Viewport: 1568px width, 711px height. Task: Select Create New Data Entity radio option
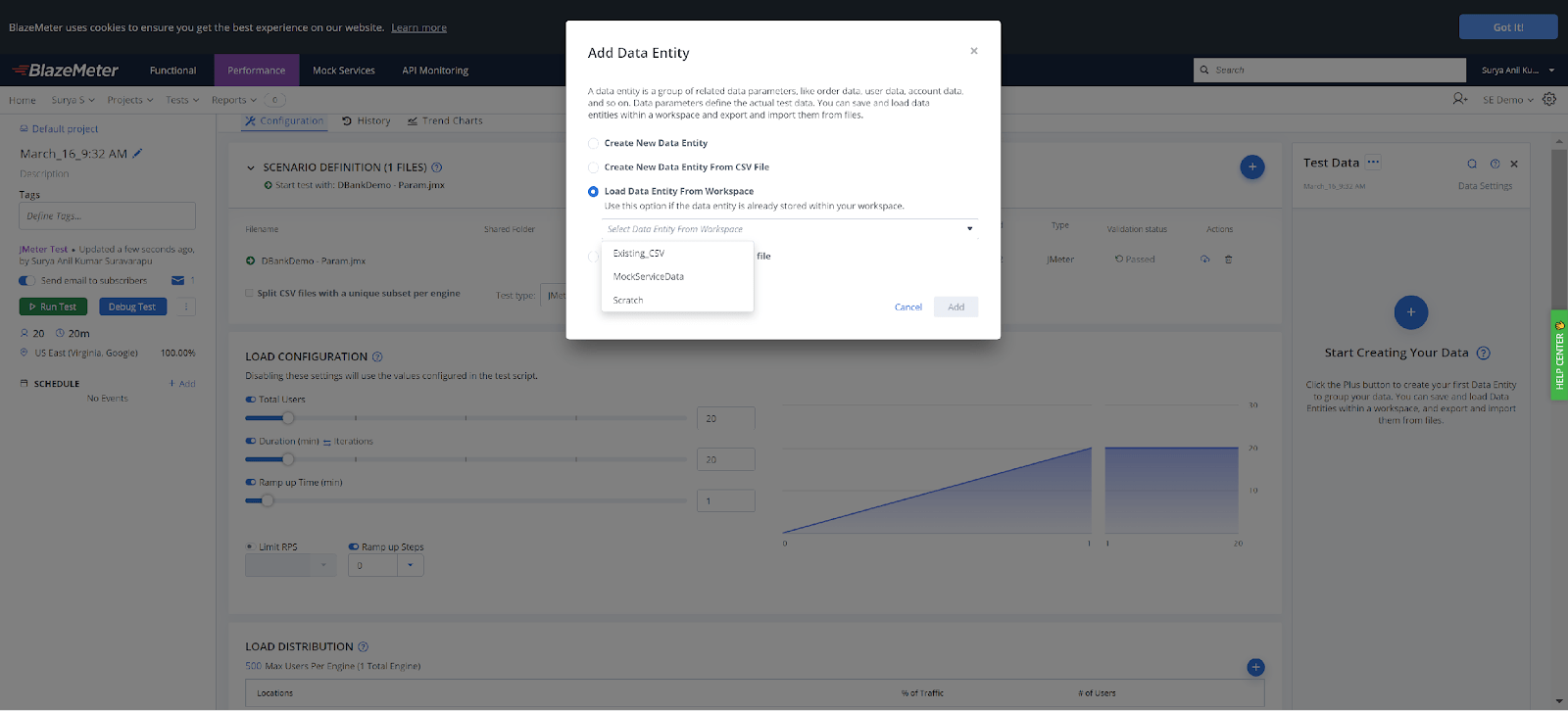[593, 143]
